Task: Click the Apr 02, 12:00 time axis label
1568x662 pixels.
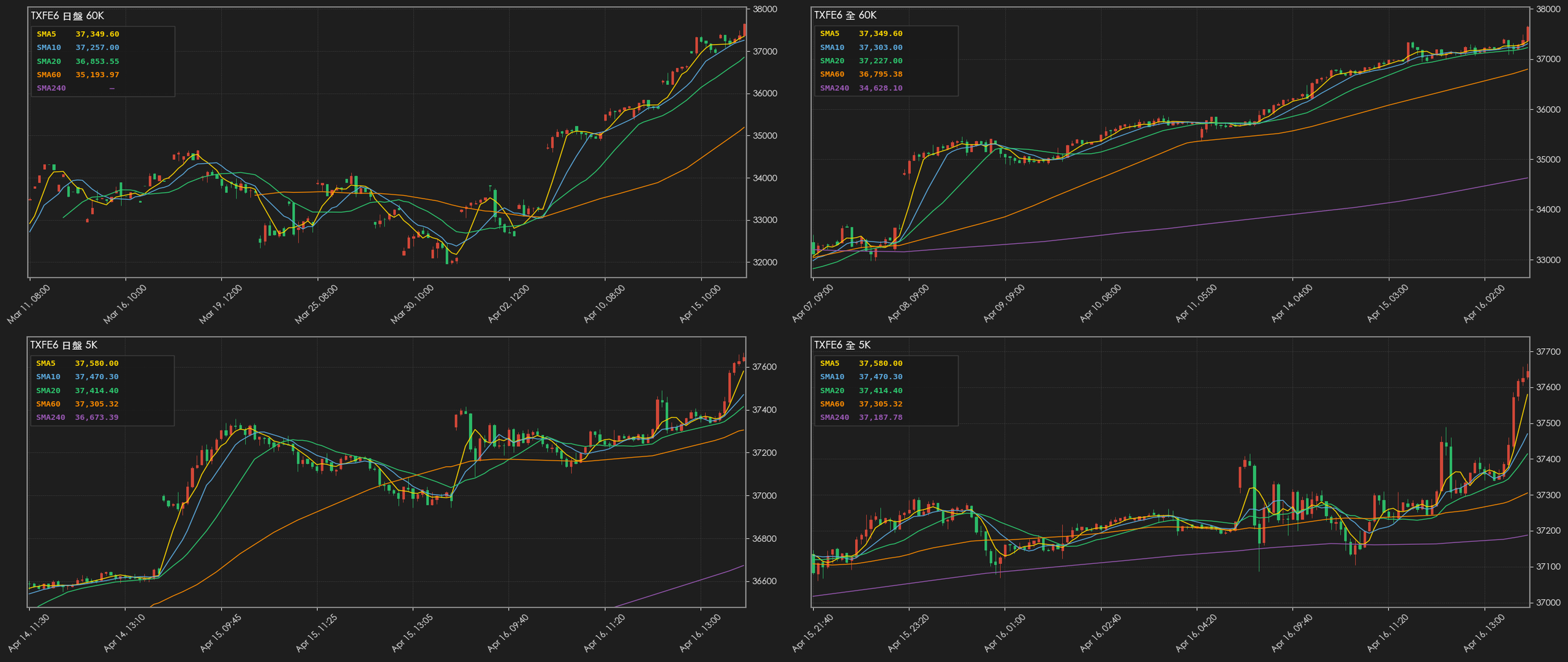Action: click(508, 304)
